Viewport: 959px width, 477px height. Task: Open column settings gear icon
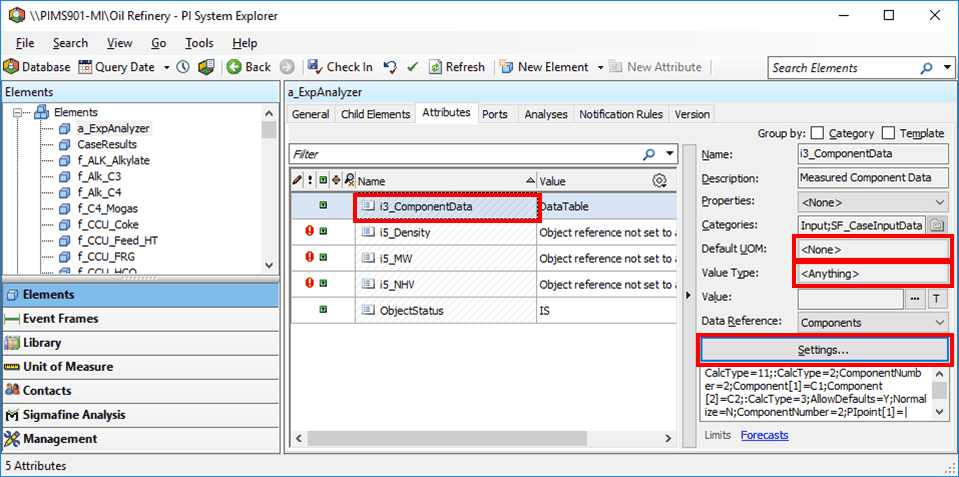659,181
